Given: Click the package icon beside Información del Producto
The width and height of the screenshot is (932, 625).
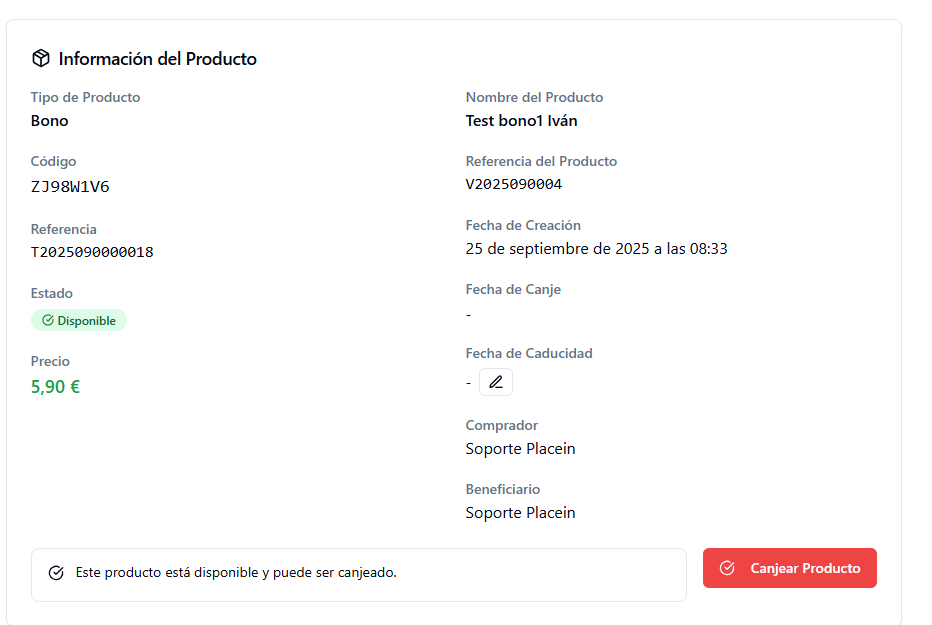Looking at the screenshot, I should point(41,58).
